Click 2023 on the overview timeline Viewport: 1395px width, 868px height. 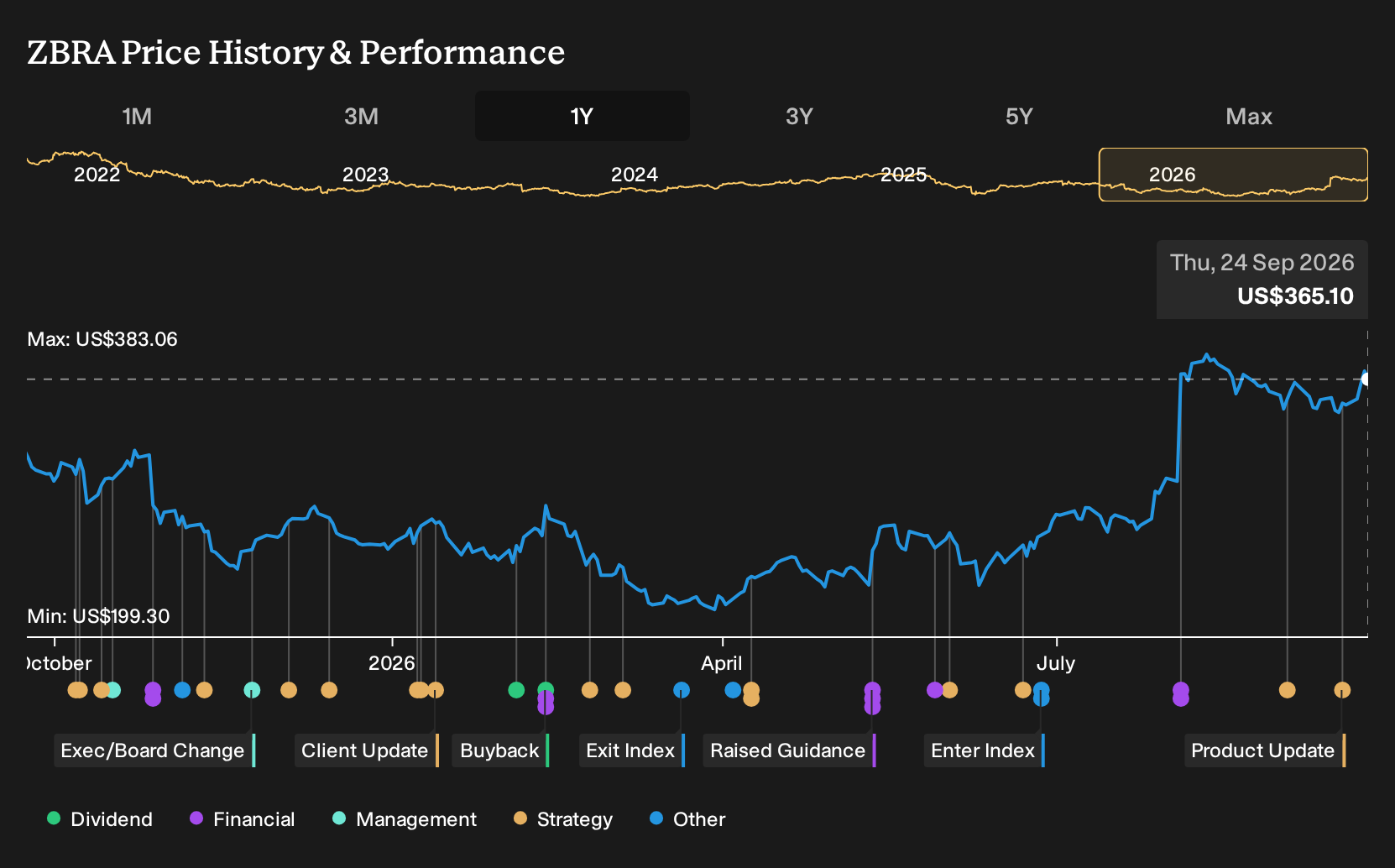(366, 175)
